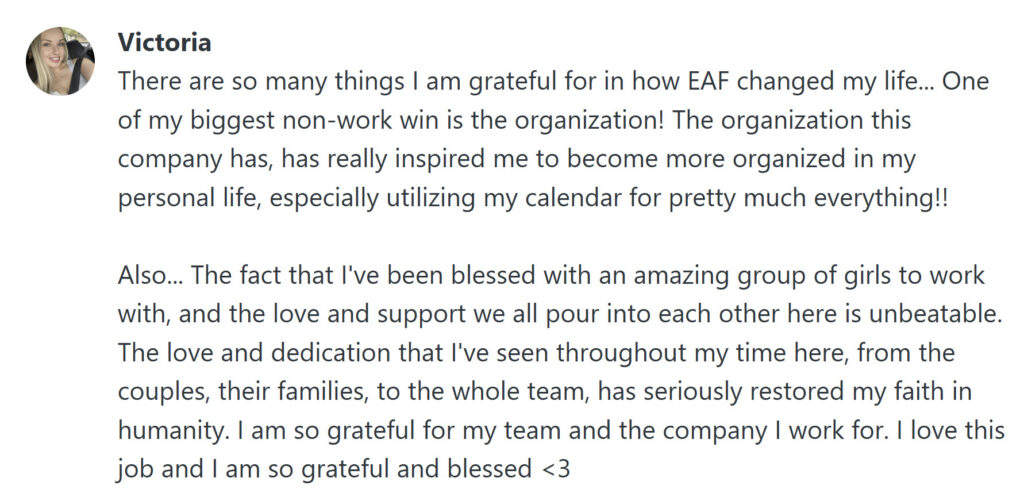The image size is (1024, 501).
Task: Open the Victoria username link
Action: click(x=164, y=43)
